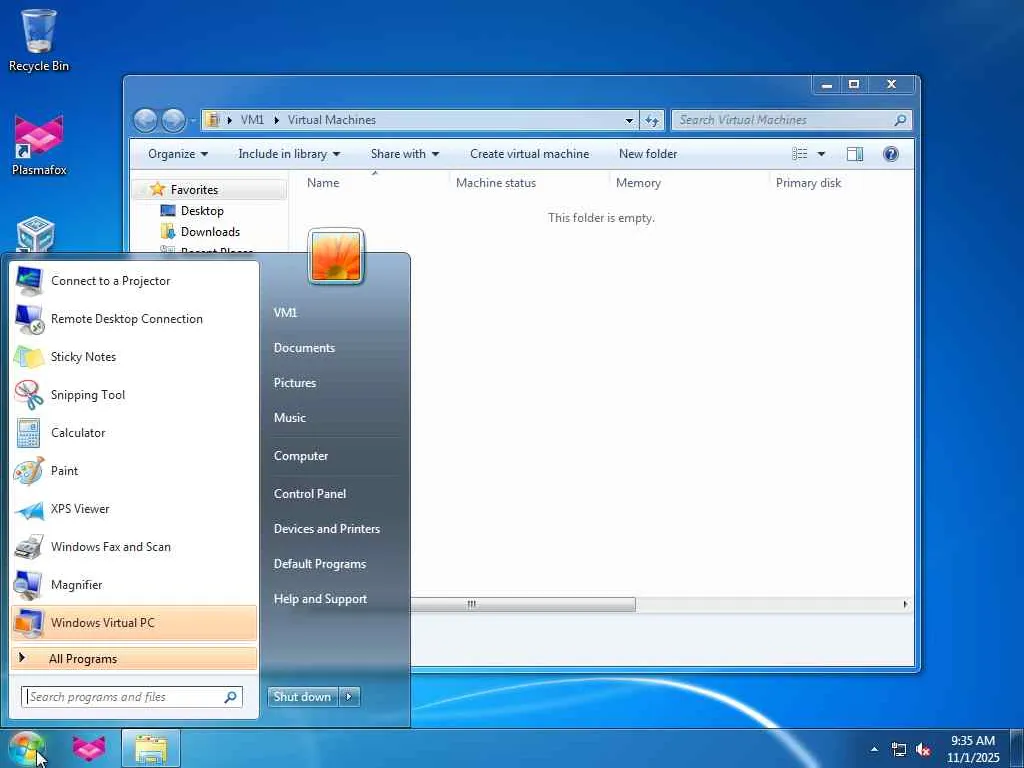Click the network tray icon
This screenshot has width=1024, height=768.
(x=899, y=750)
